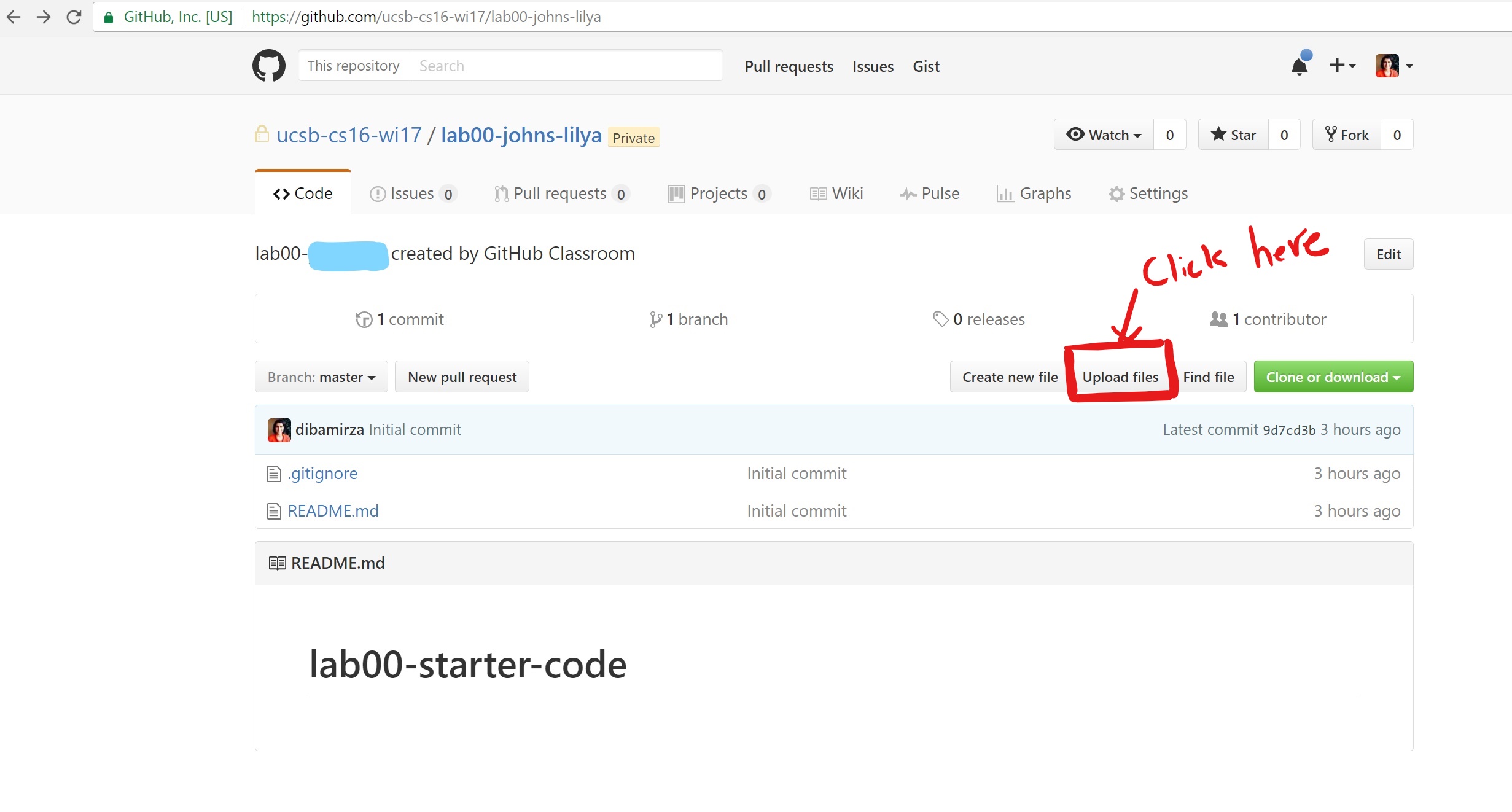1512x812 pixels.
Task: Open the Watch dropdown button
Action: click(1104, 135)
